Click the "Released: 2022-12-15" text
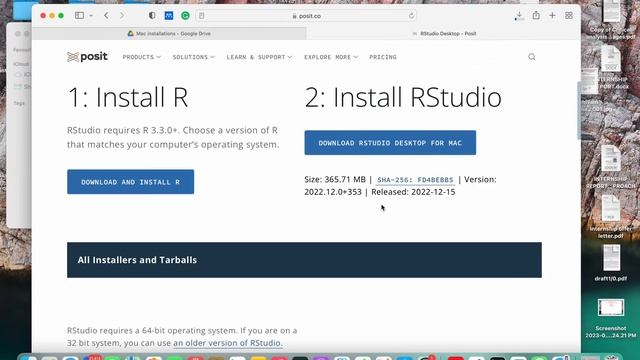The image size is (640, 360). (413, 192)
